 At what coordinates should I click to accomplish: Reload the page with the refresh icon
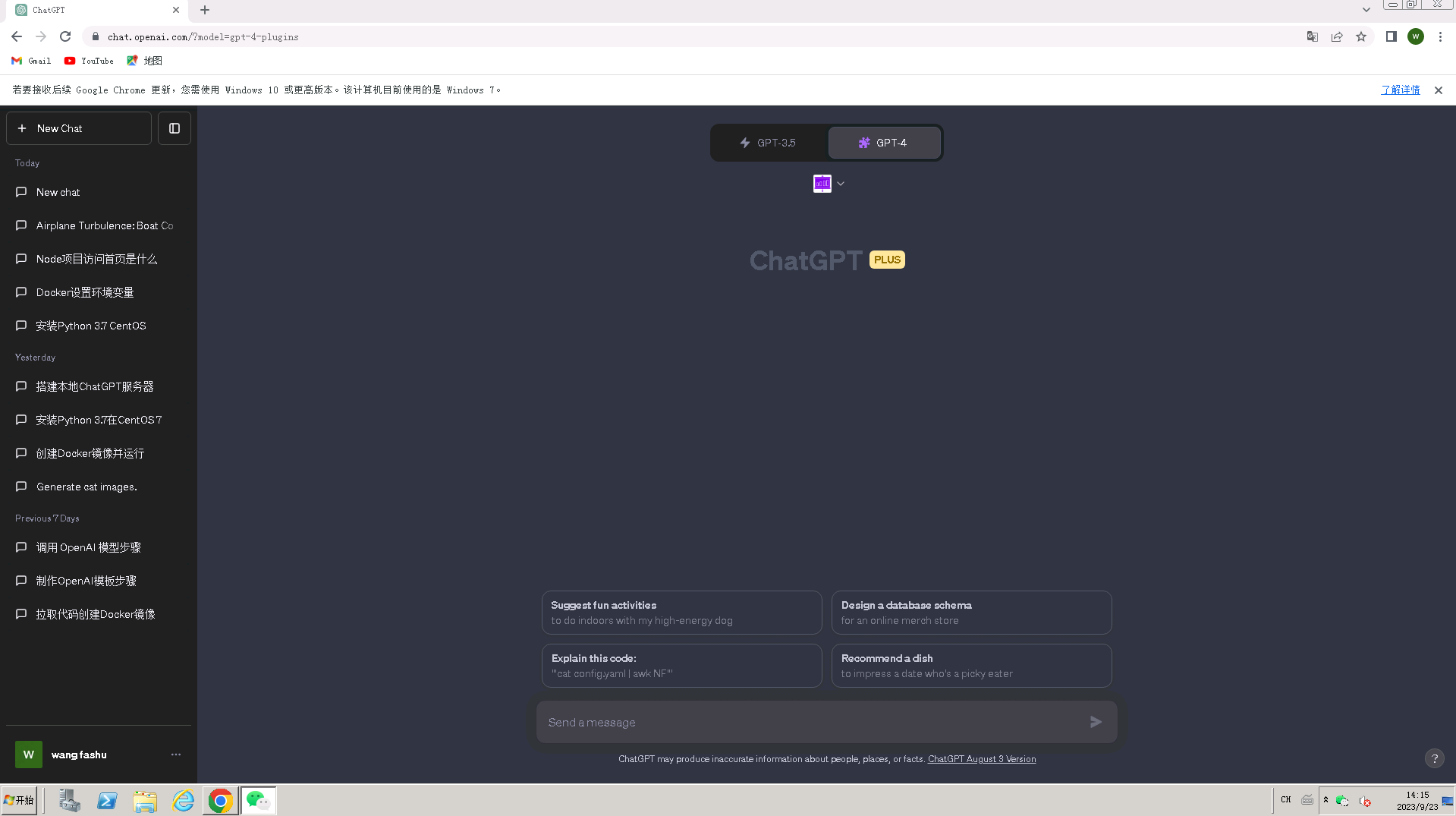click(65, 36)
